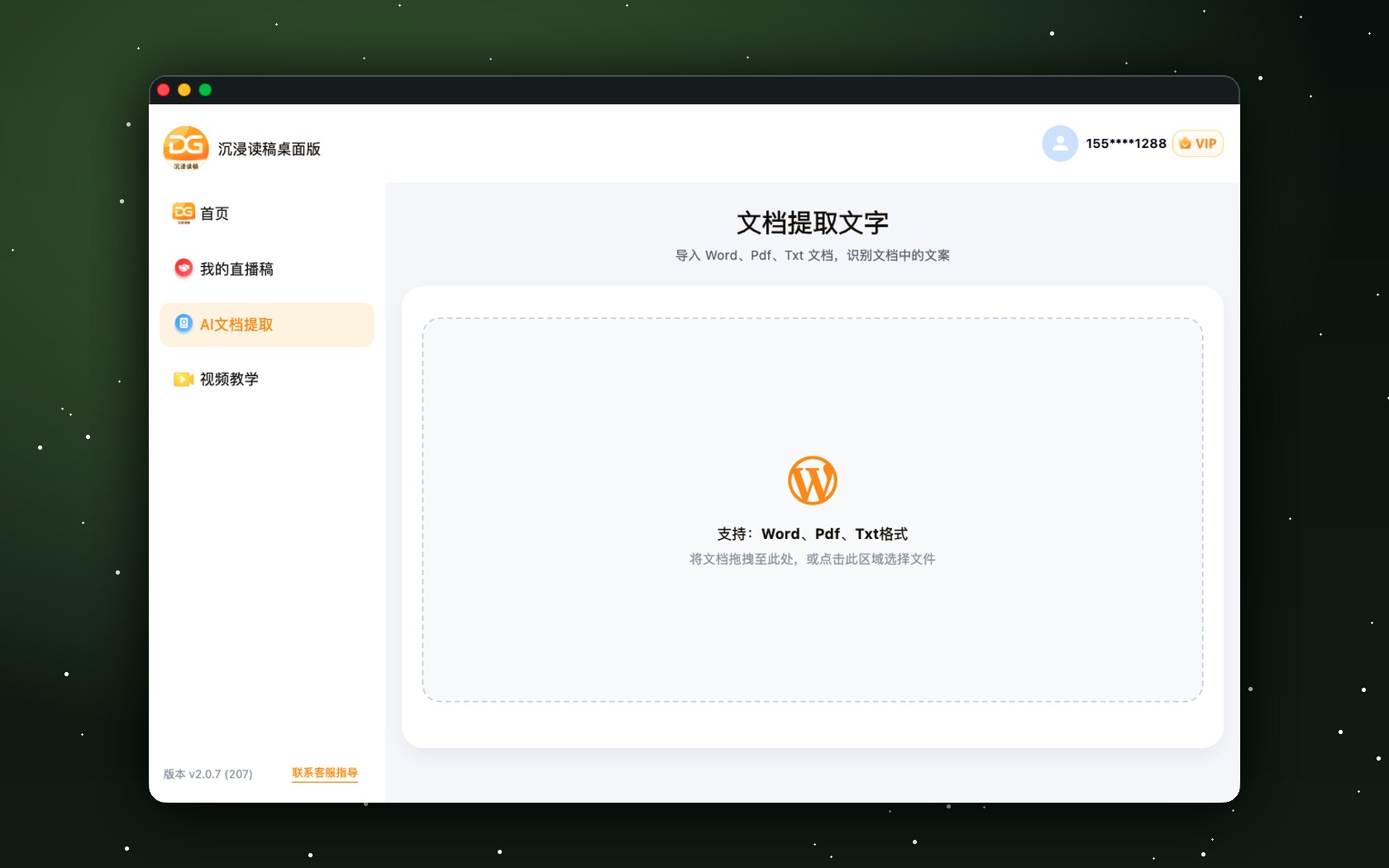Minimize the window with the yellow button
The height and width of the screenshot is (868, 1389).
point(184,90)
